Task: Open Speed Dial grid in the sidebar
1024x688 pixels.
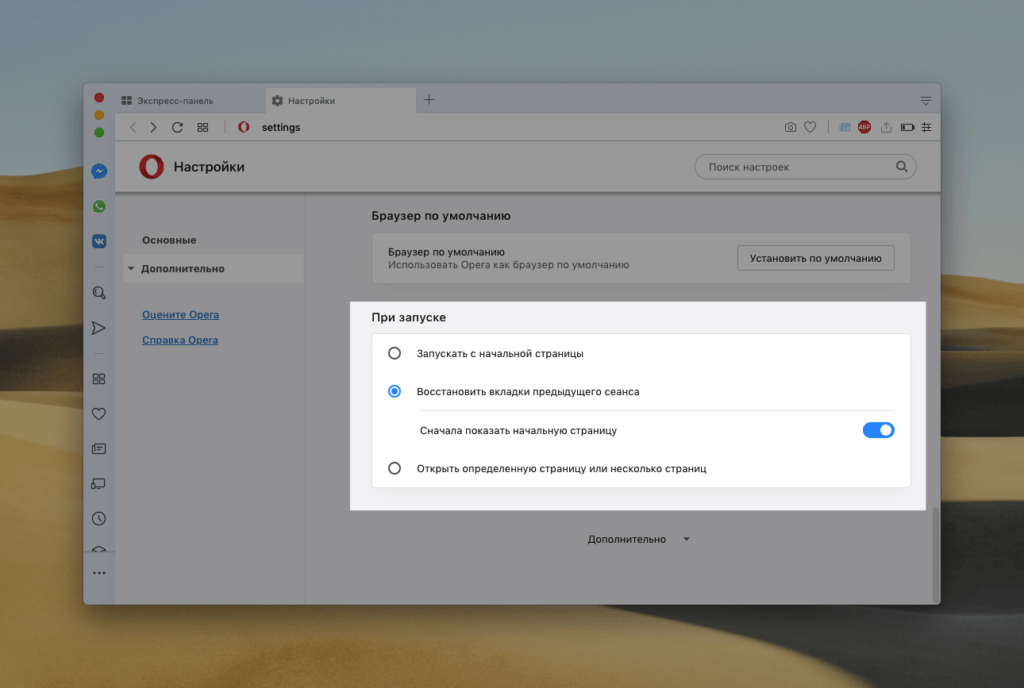Action: [99, 379]
